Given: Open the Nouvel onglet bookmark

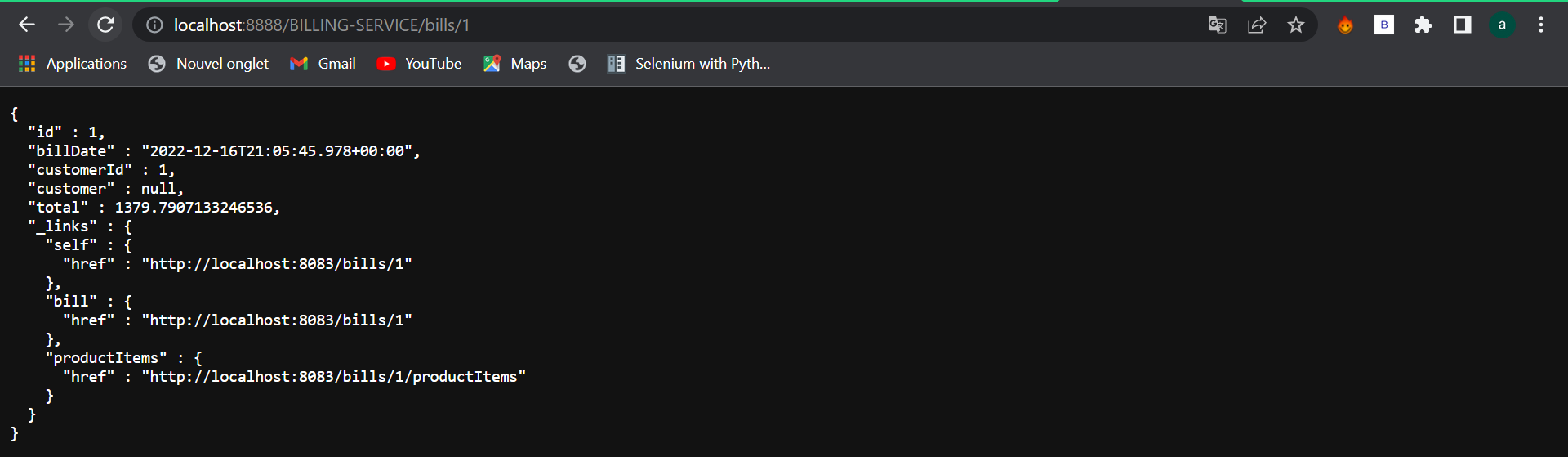Looking at the screenshot, I should pyautogui.click(x=208, y=64).
